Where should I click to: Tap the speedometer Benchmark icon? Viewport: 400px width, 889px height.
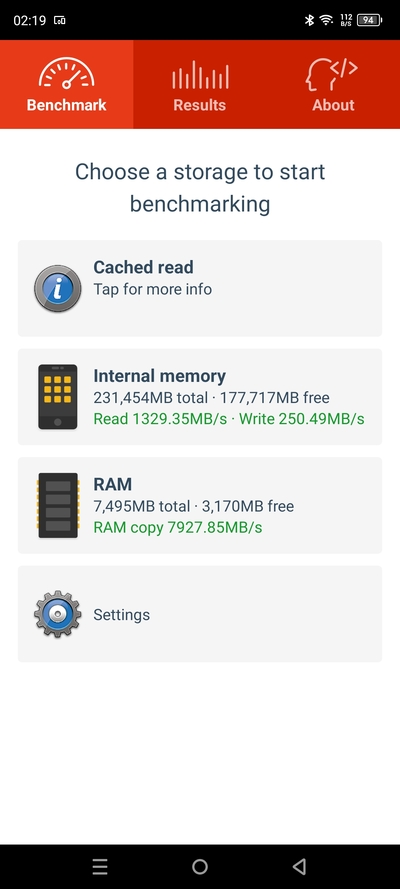[x=66, y=74]
